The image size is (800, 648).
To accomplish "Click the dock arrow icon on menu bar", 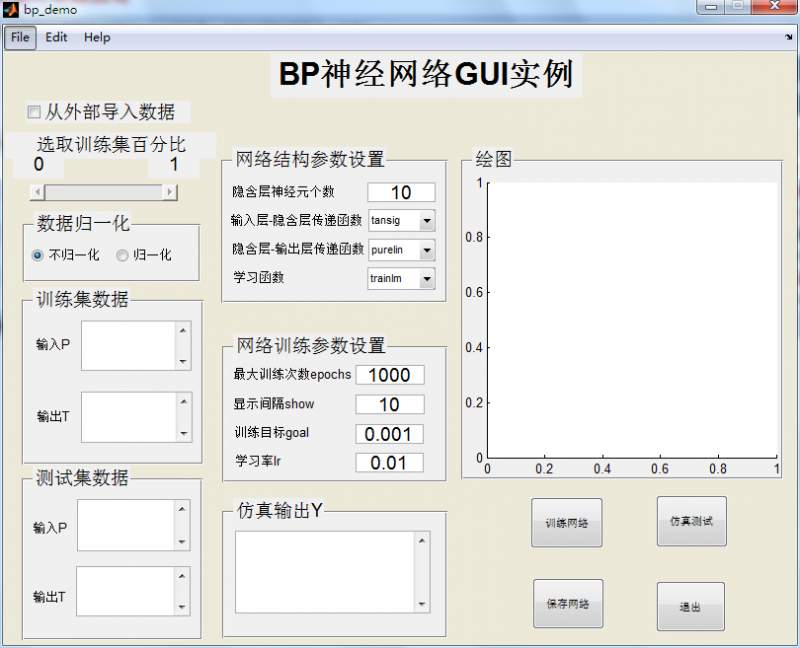I will (x=788, y=37).
